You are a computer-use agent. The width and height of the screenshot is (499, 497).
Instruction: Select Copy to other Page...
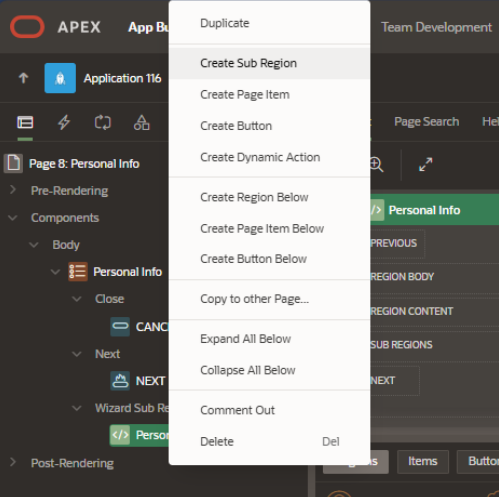click(x=269, y=299)
